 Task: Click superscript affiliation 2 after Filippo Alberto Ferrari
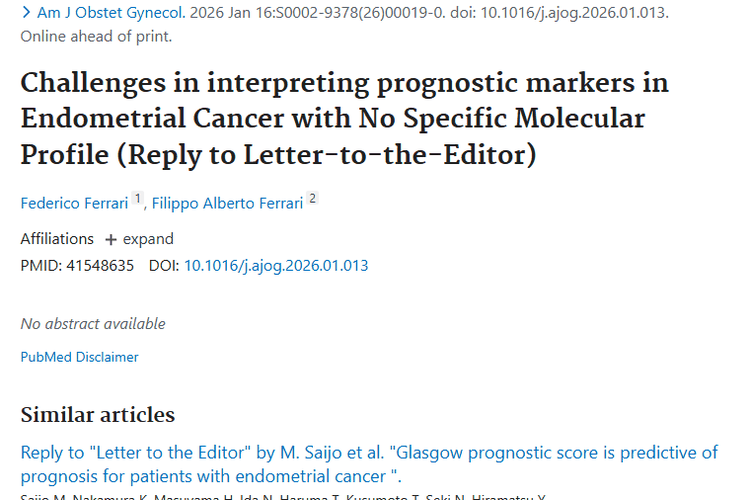pos(312,199)
